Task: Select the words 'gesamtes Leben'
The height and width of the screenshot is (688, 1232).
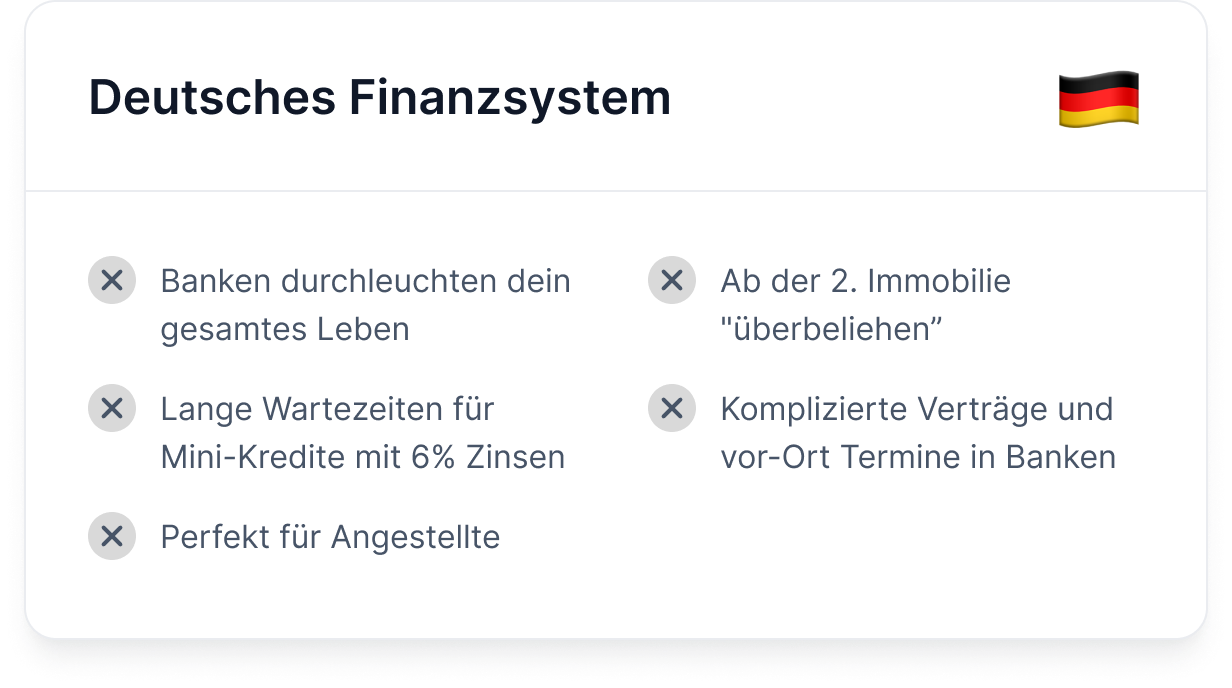Action: pos(285,329)
